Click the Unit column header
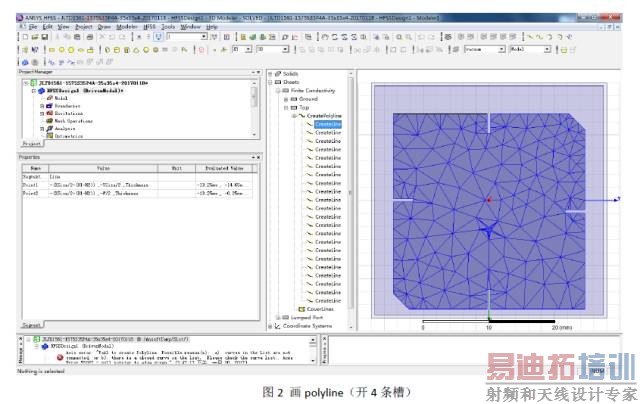Viewport: 640px width, 404px height. coord(177,168)
